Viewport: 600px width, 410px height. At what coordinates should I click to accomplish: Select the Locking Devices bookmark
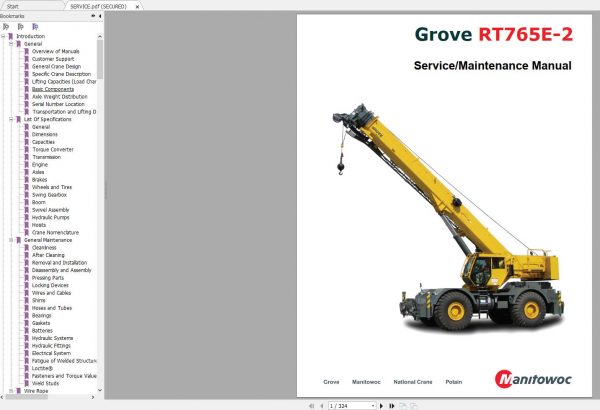click(x=50, y=285)
